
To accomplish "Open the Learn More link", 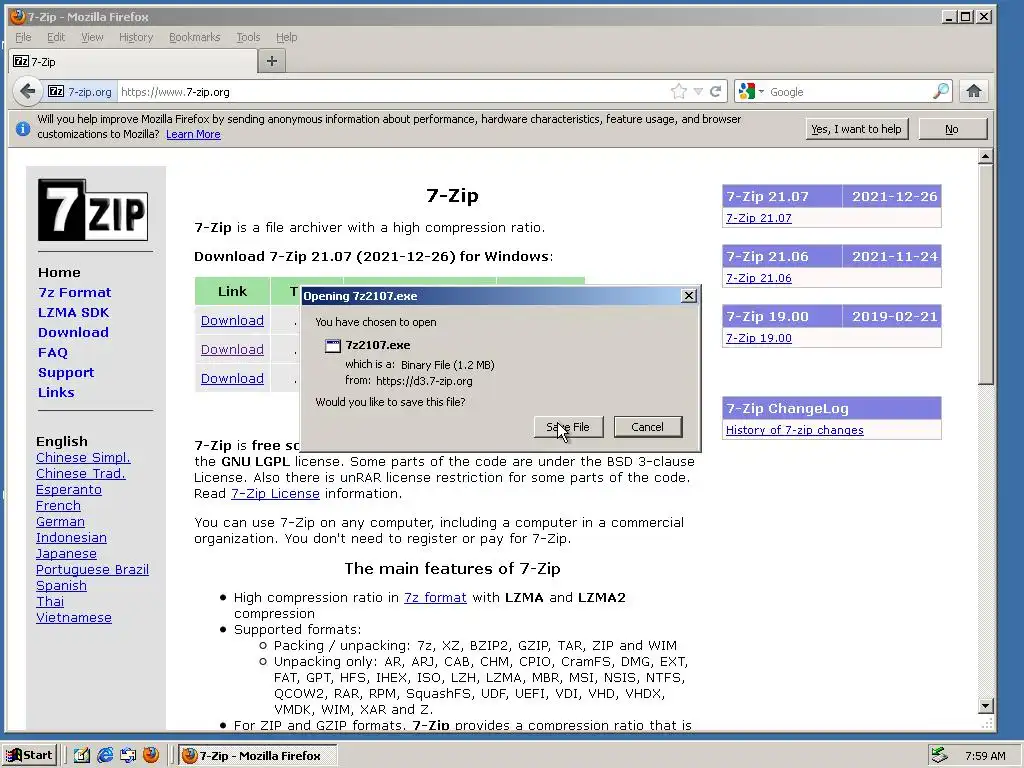I will click(x=193, y=134).
